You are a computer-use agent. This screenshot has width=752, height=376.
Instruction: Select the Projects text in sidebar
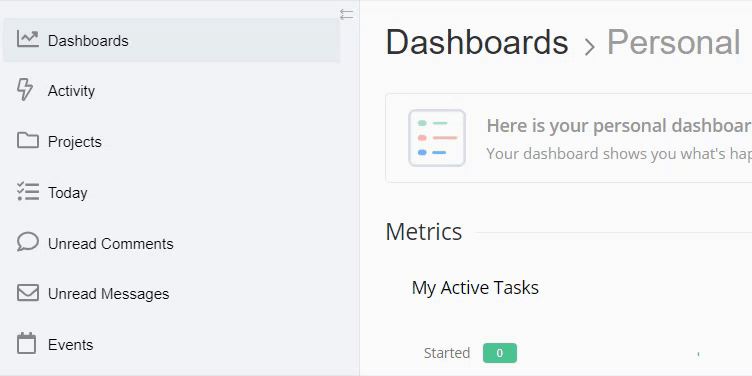75,142
